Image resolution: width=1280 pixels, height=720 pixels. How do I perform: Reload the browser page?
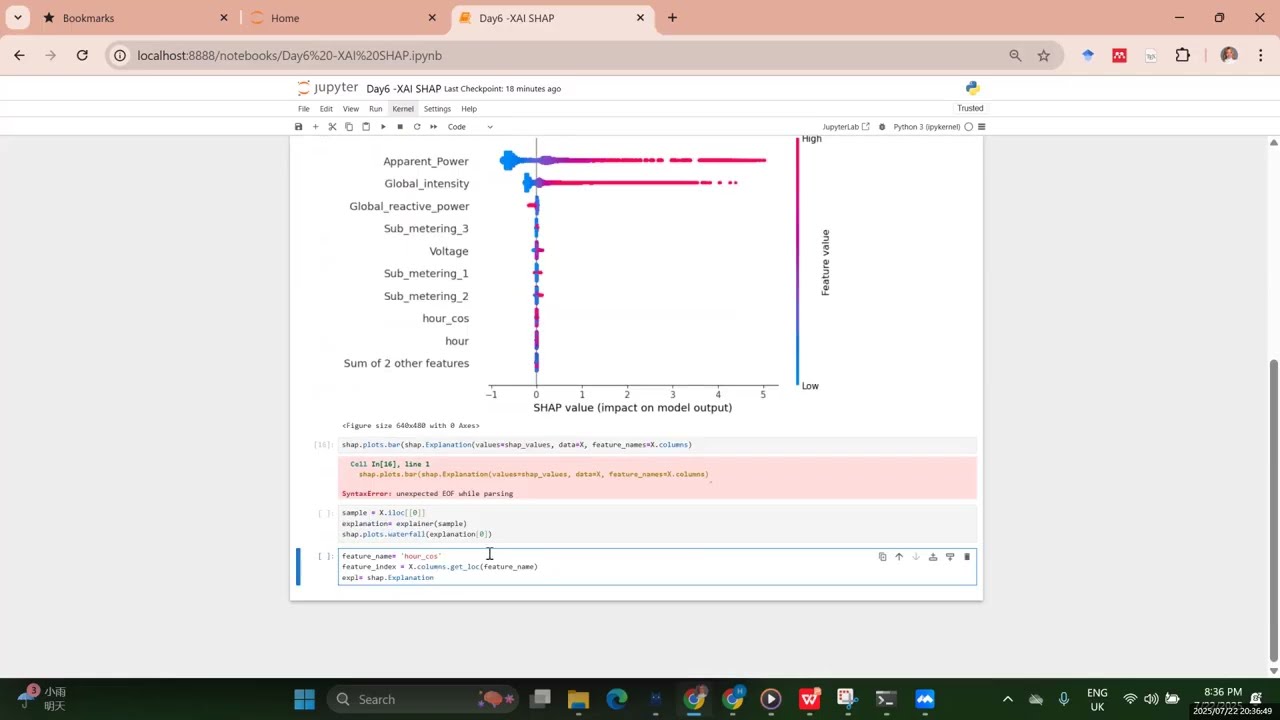[x=82, y=56]
